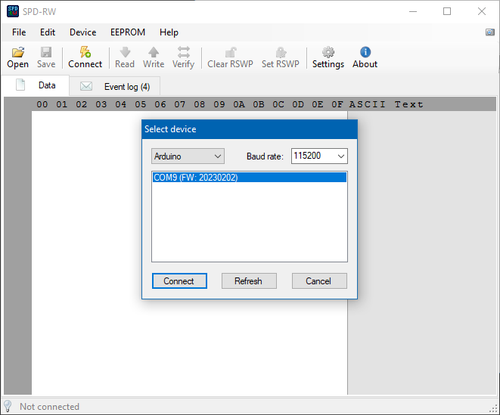Click the Connect lightning icon in toolbar
500x415 pixels.
85,52
